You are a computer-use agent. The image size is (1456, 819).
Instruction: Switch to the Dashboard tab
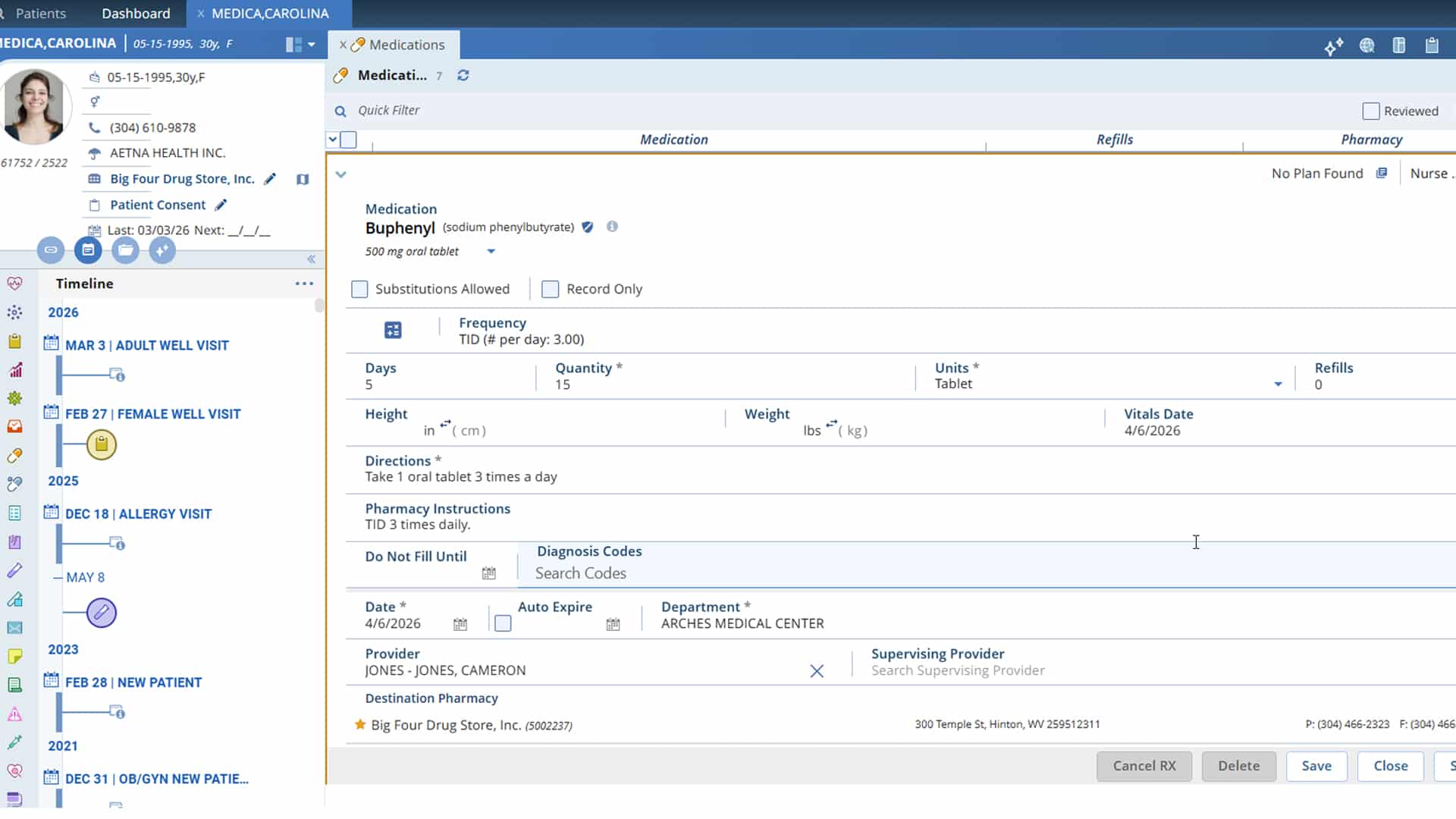(136, 14)
